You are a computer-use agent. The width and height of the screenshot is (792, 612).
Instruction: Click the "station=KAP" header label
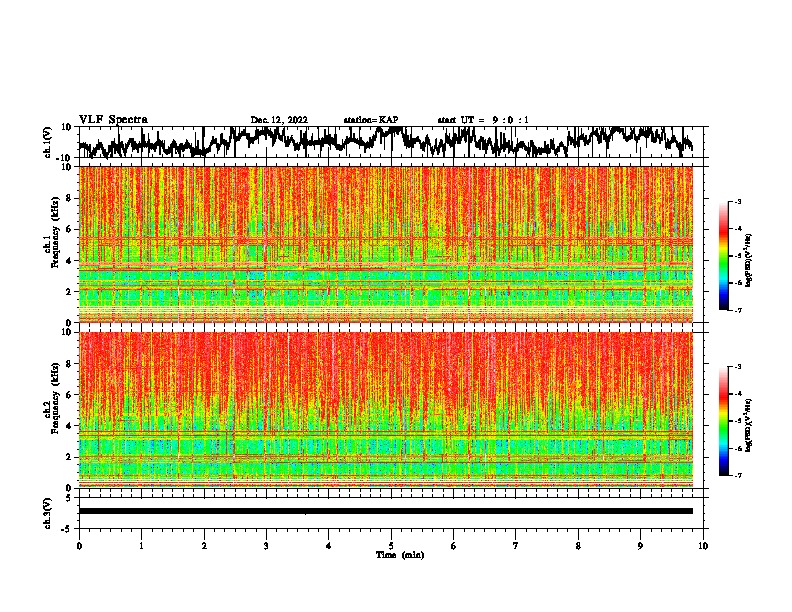tap(371, 120)
